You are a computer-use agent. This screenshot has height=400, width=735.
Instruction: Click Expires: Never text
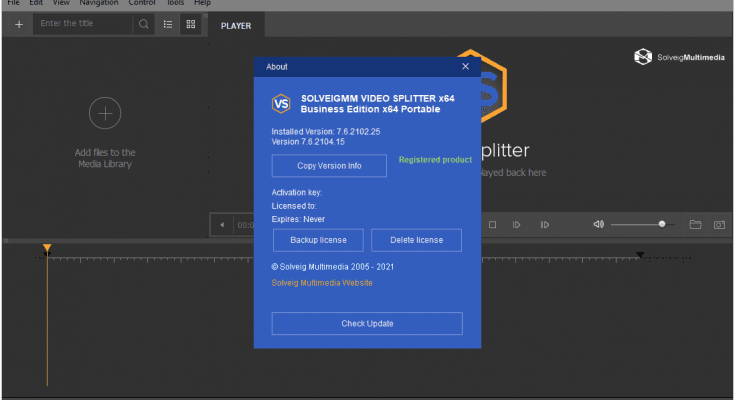point(298,219)
